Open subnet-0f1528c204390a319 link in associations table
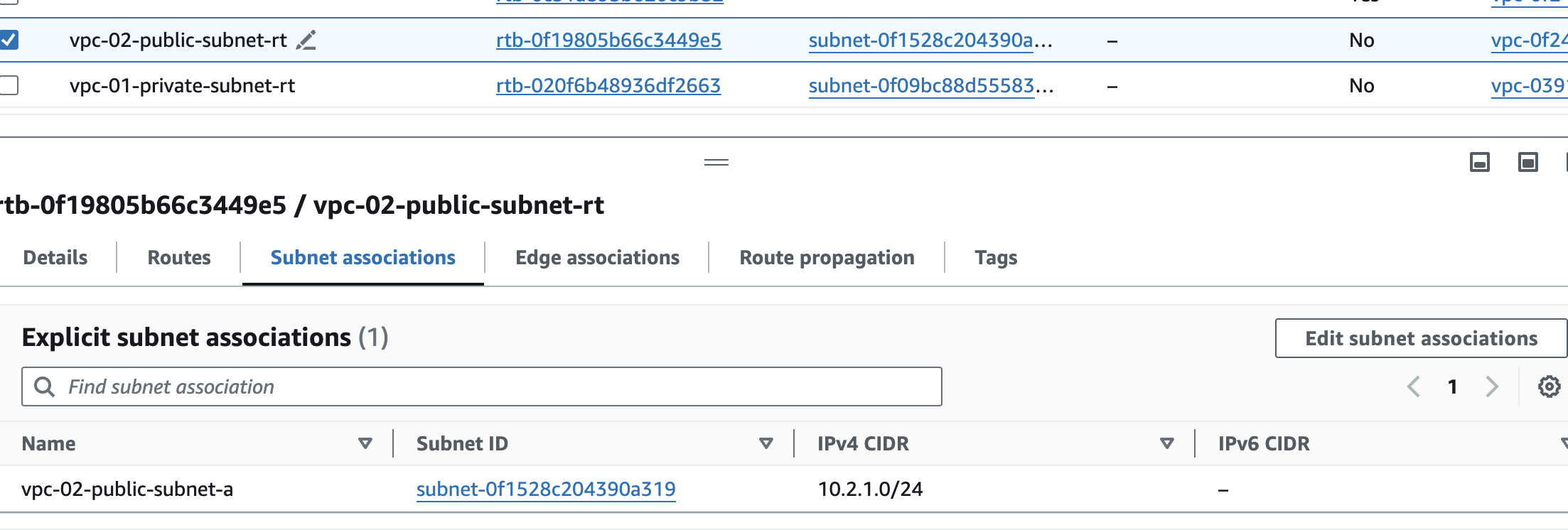 (546, 490)
